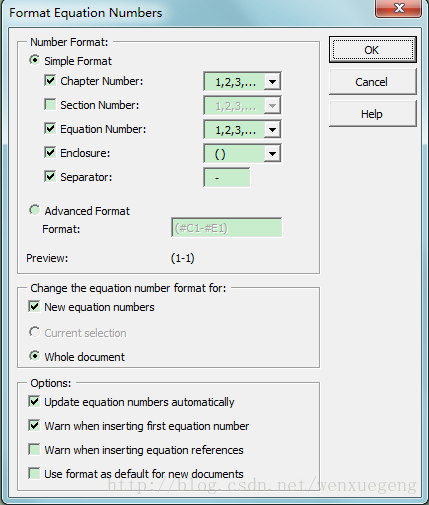The width and height of the screenshot is (429, 505).
Task: Enable Warn when inserting equation references
Action: [x=34, y=450]
